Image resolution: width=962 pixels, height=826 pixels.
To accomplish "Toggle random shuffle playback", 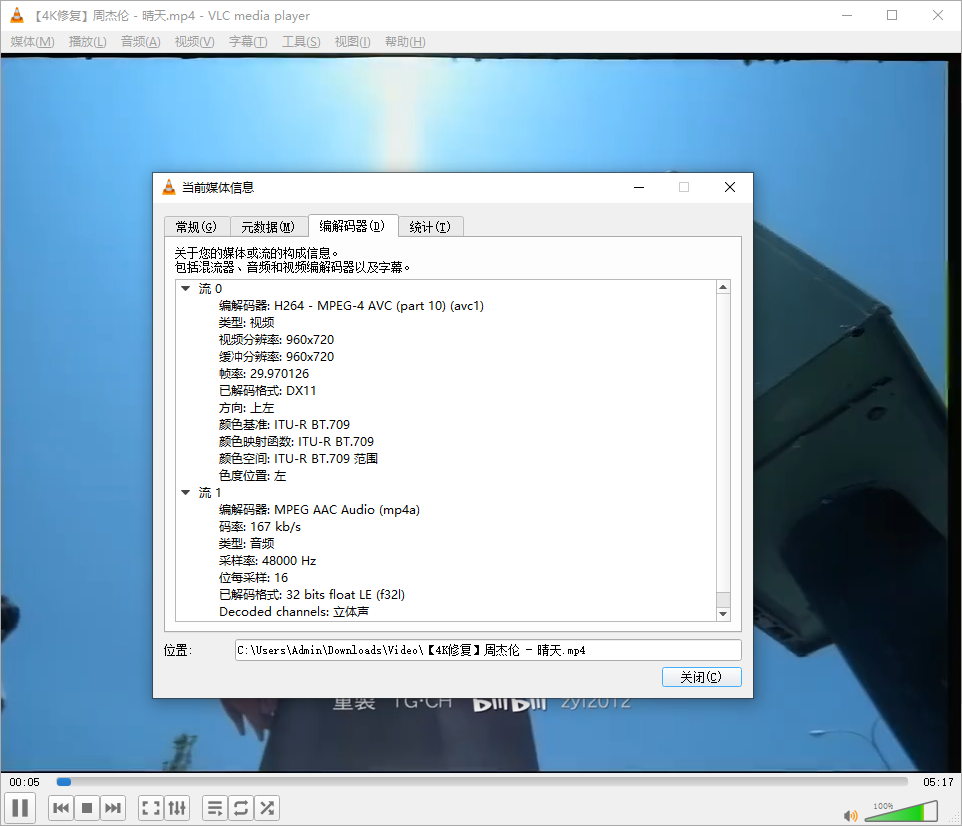I will click(x=267, y=808).
